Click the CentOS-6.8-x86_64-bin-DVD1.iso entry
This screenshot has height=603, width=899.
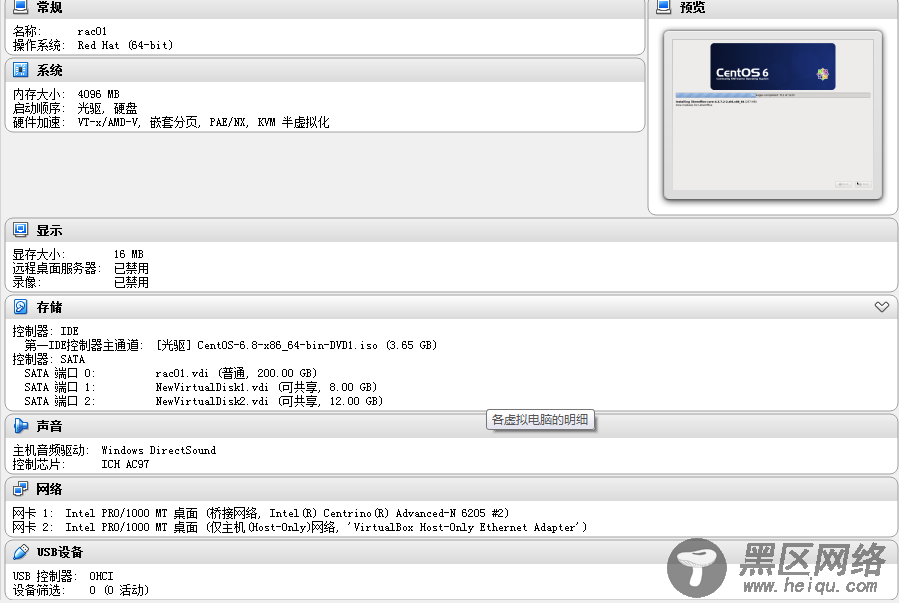click(x=296, y=345)
